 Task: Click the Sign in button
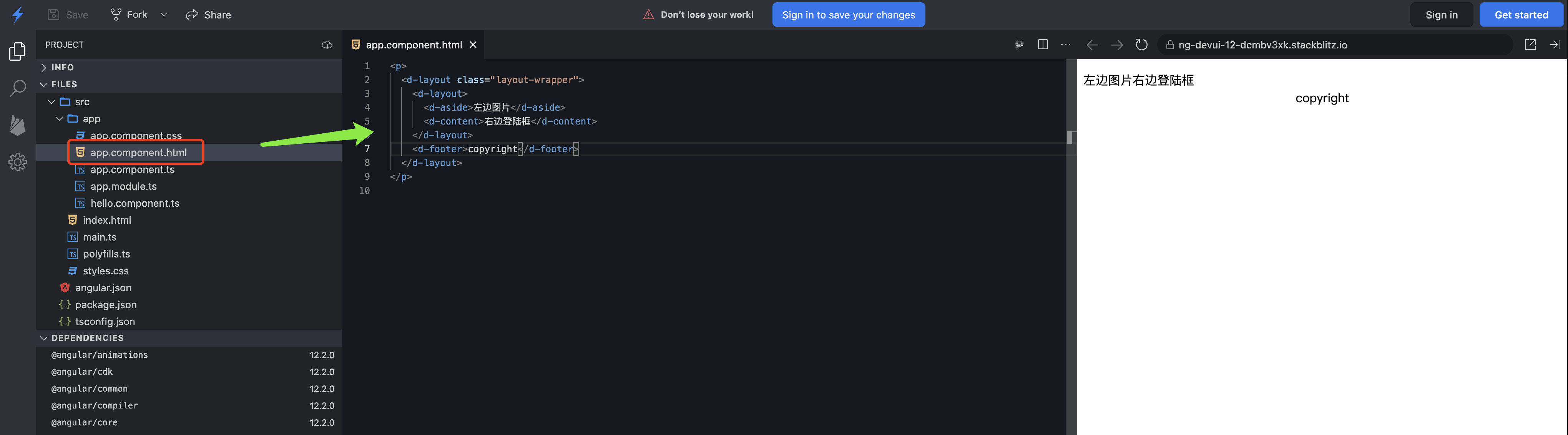1442,15
